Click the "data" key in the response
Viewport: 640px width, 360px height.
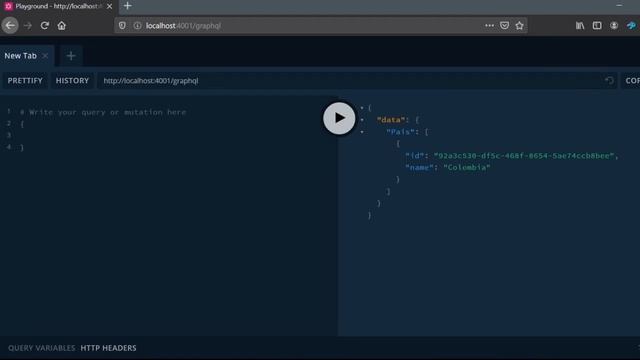391,120
